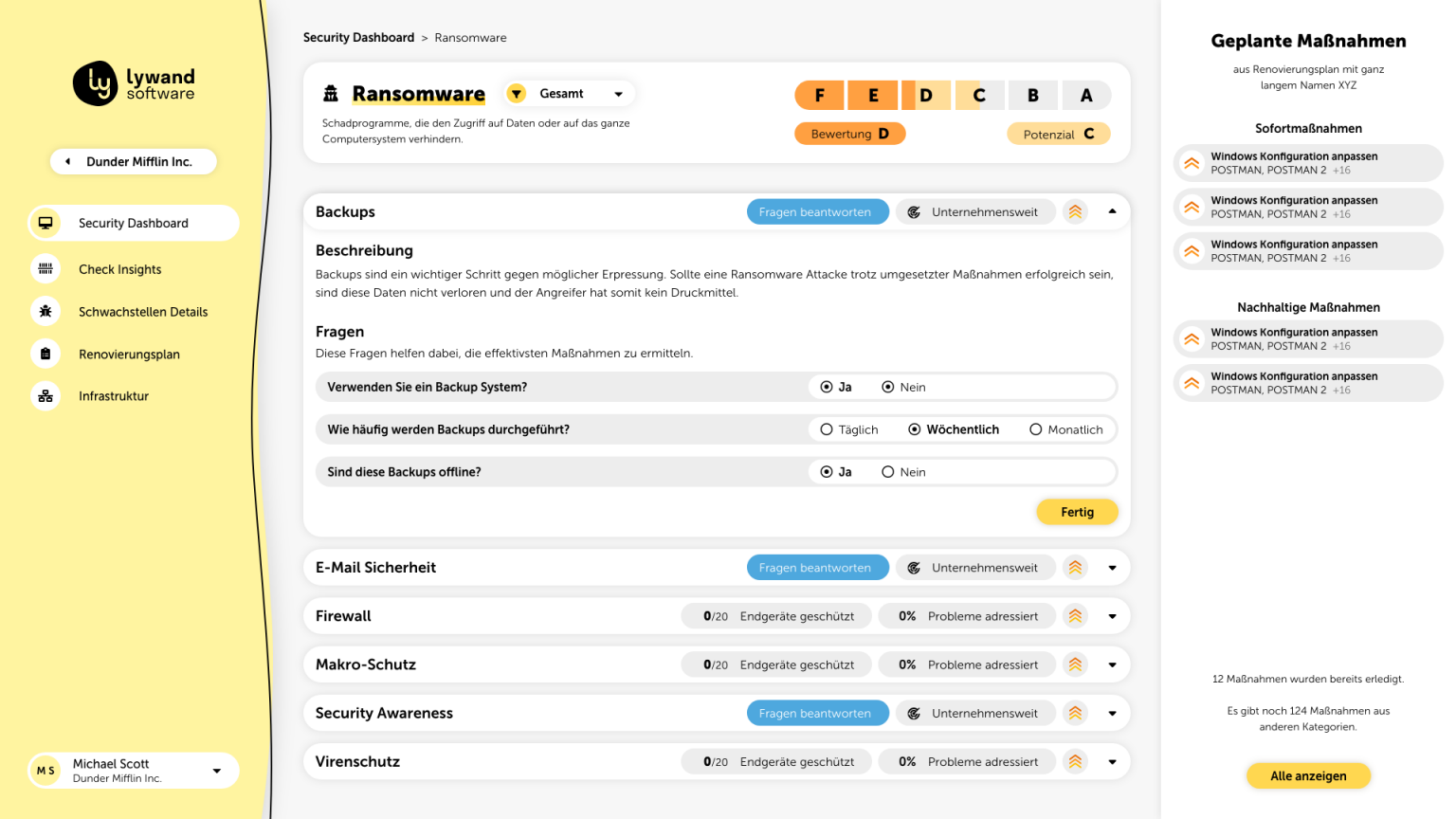Collapse the Backups section

tap(1112, 211)
